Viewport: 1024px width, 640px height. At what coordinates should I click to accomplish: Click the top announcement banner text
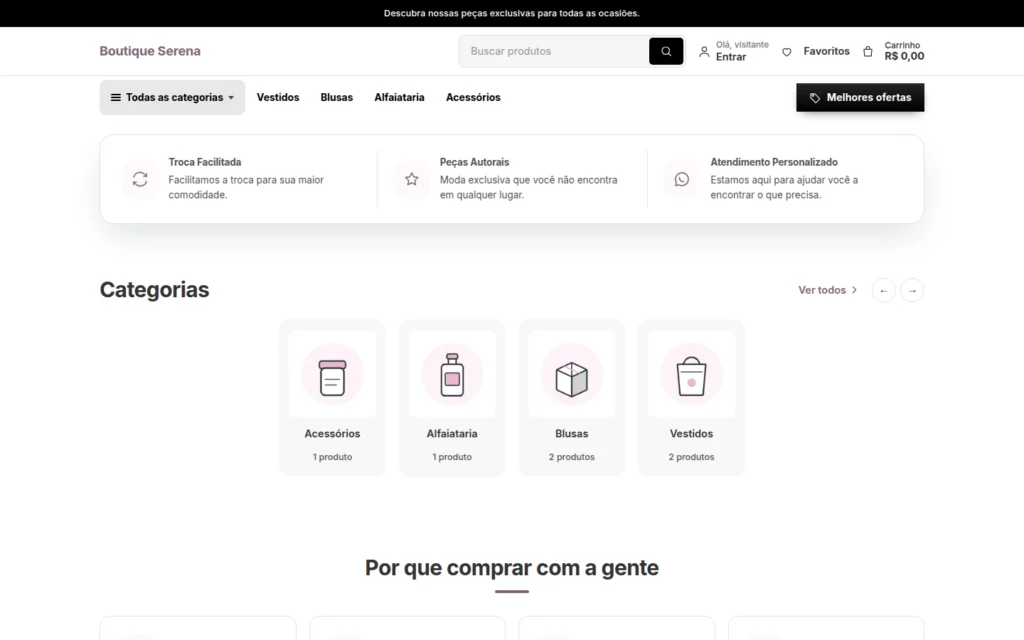511,13
